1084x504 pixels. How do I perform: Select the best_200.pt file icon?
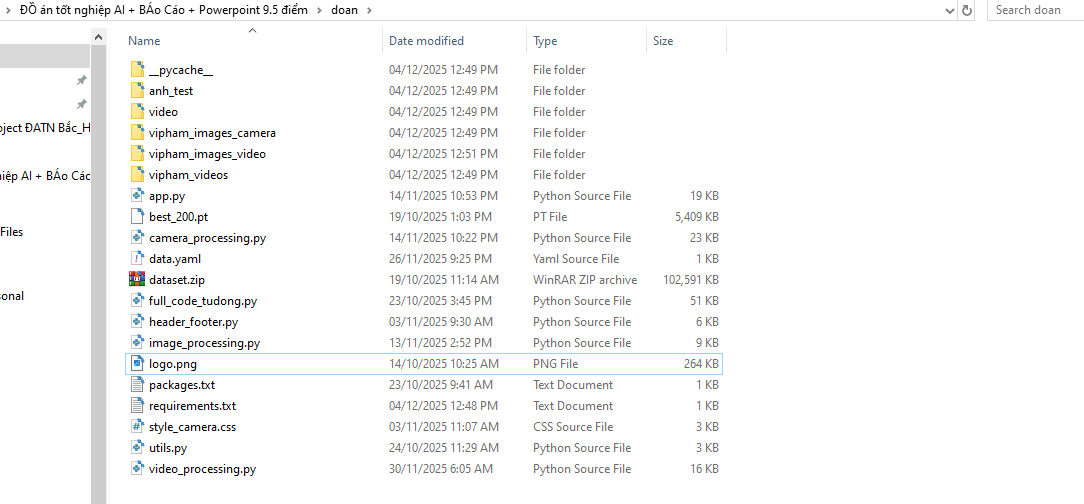point(138,217)
